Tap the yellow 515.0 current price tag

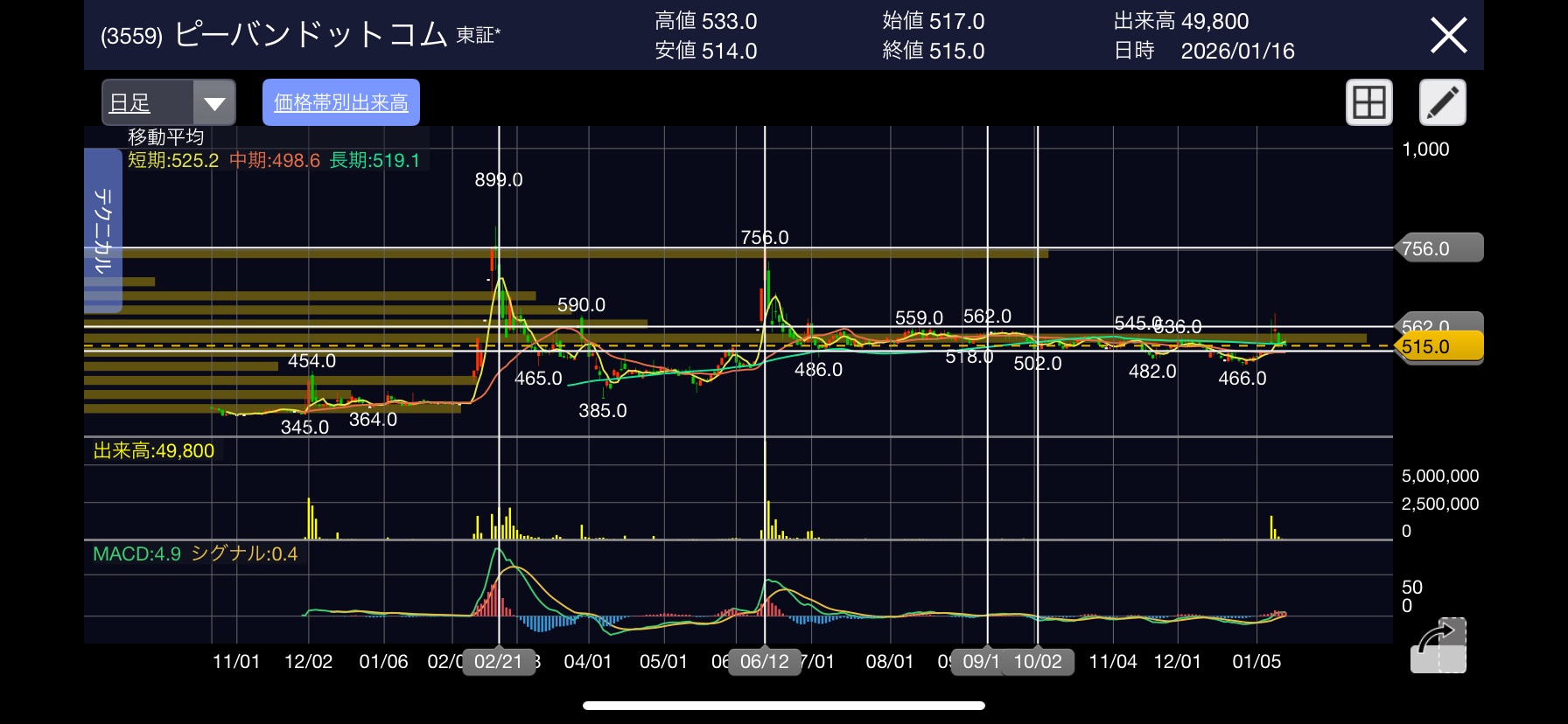click(1438, 346)
